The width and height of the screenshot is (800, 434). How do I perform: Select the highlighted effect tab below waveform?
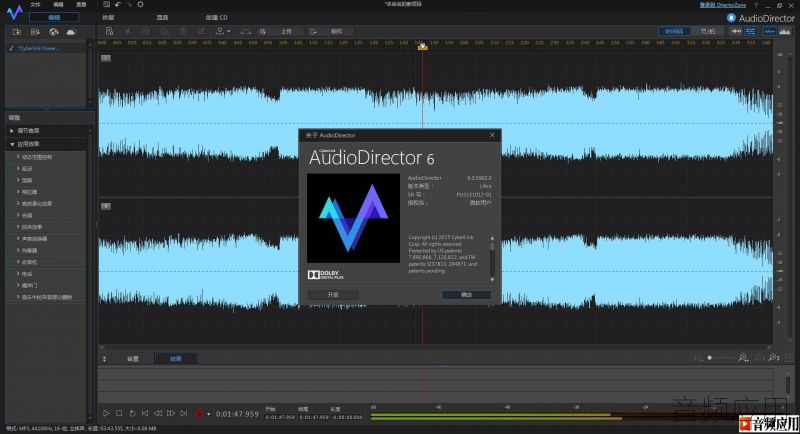pos(176,359)
